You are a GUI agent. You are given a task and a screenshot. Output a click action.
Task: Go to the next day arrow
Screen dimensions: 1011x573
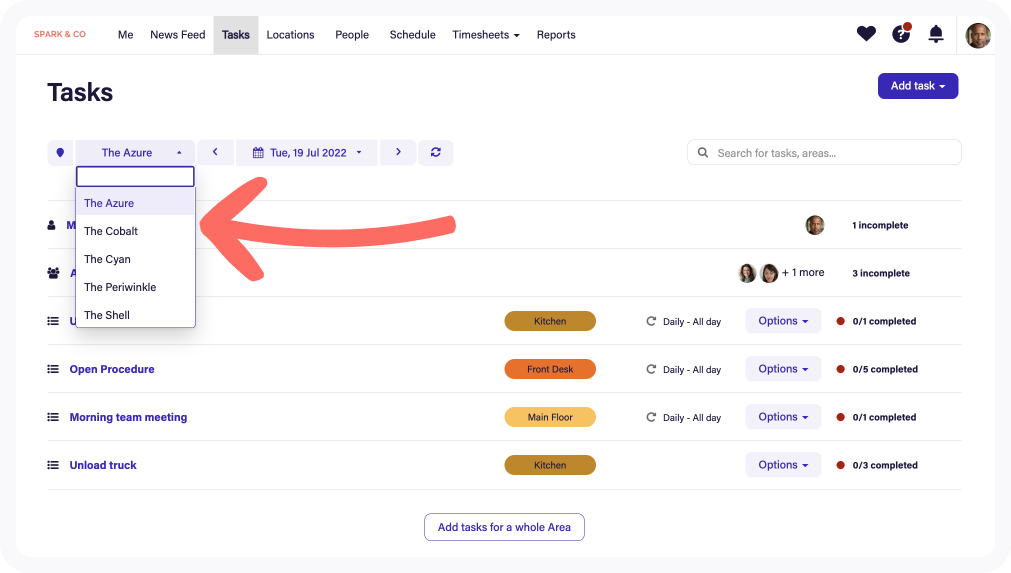[398, 152]
